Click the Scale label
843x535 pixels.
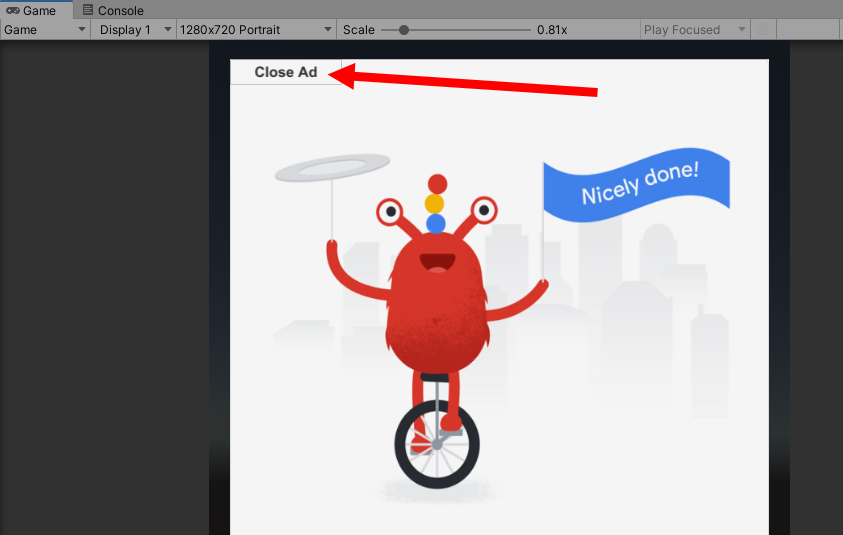(x=359, y=30)
